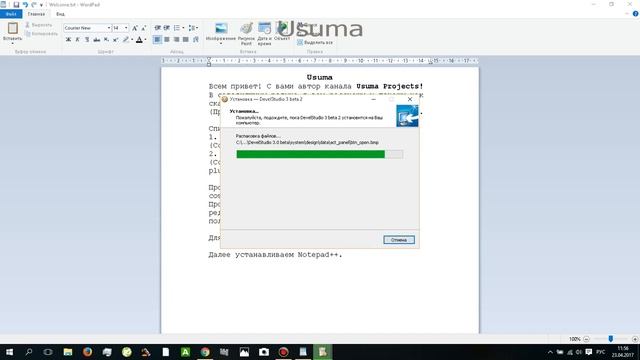Screen dimensions: 640x360
Task: Toggle bold formatting (Ж)
Action: [x=68, y=40]
